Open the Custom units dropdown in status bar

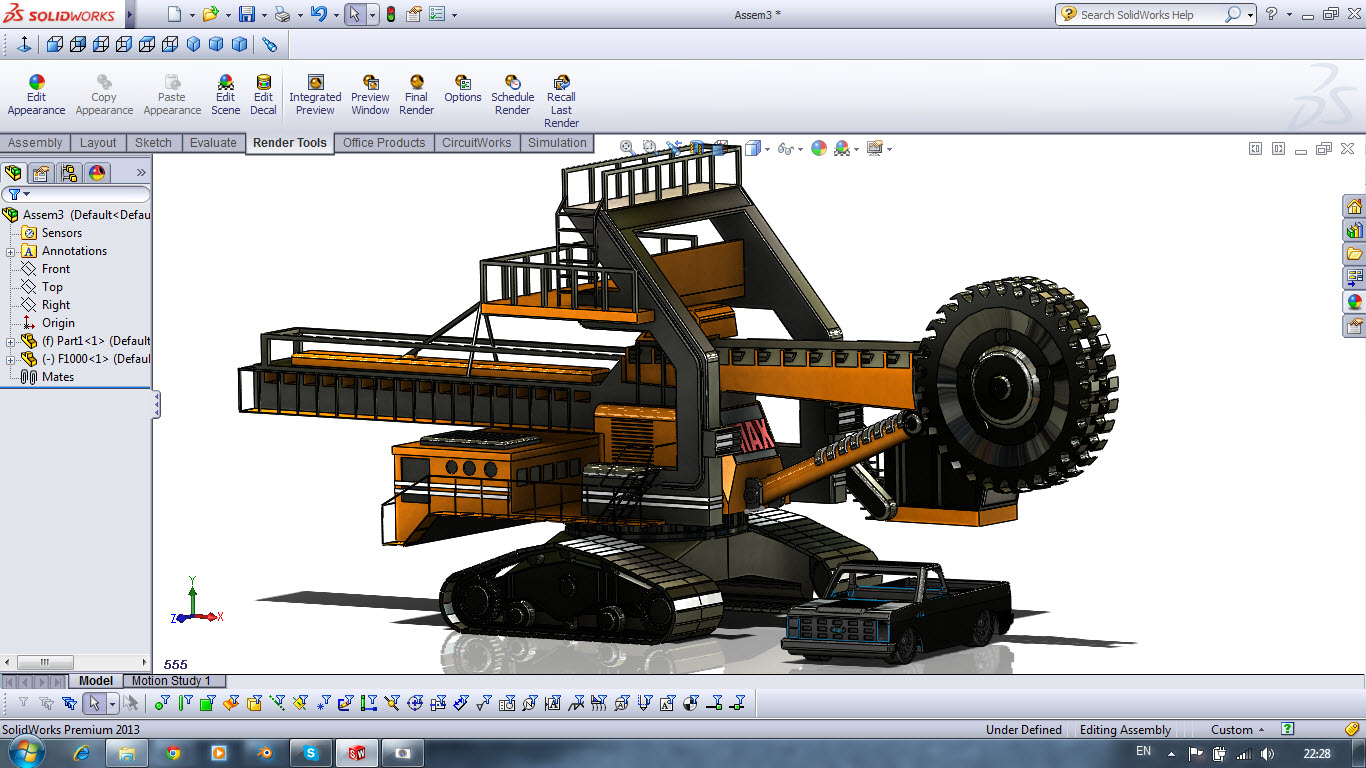click(x=1238, y=730)
